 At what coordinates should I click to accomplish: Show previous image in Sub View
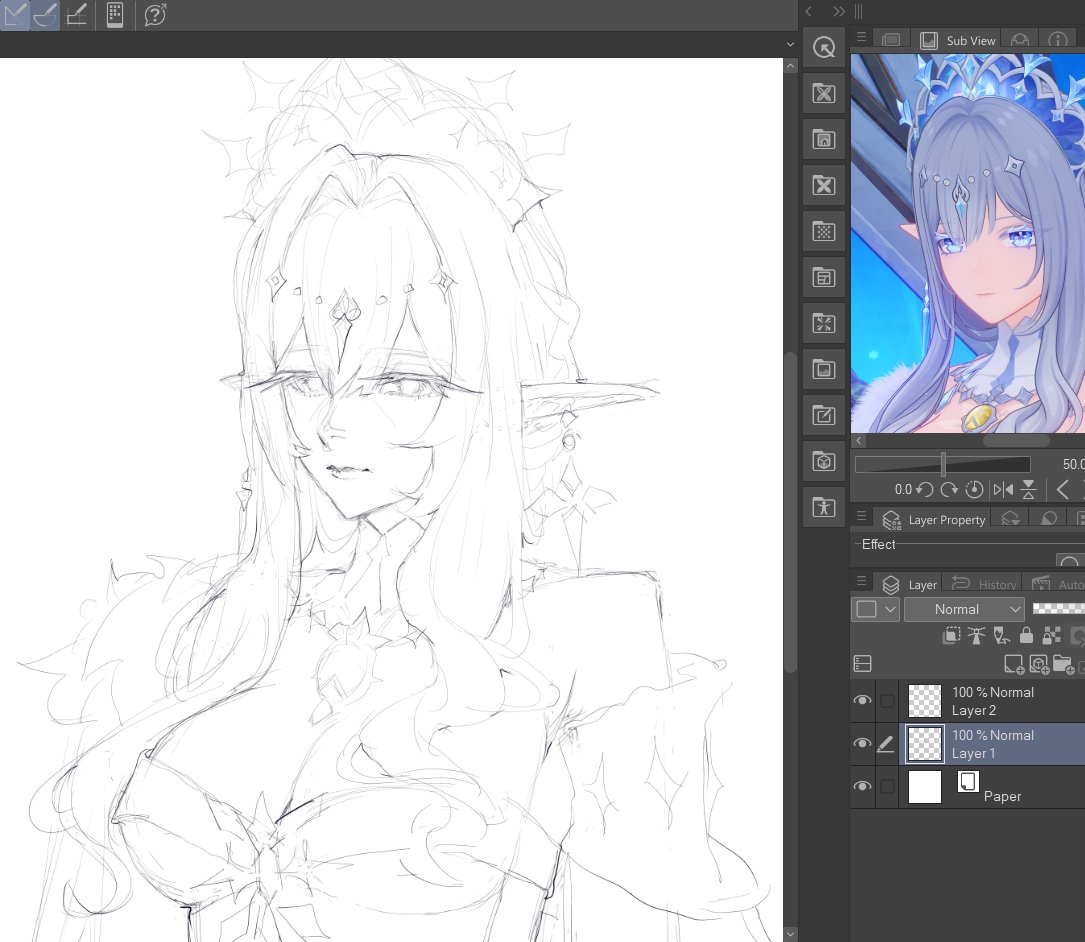[x=1062, y=490]
